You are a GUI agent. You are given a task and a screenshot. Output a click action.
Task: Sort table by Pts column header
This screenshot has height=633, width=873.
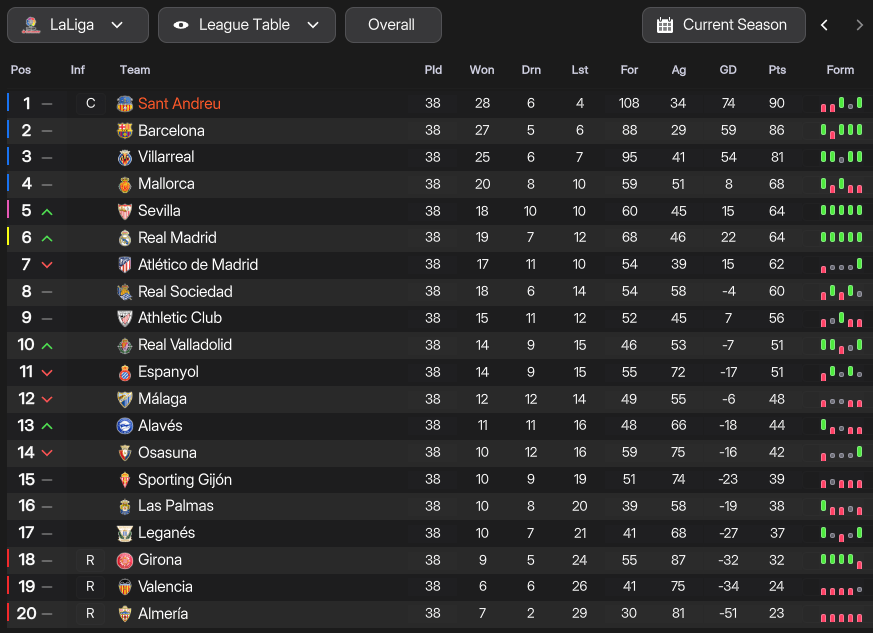point(777,70)
